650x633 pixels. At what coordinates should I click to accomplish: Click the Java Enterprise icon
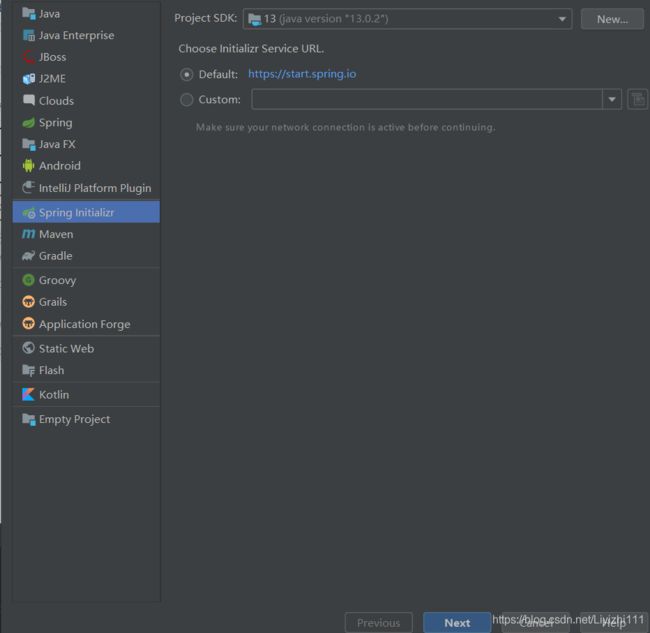click(x=29, y=36)
